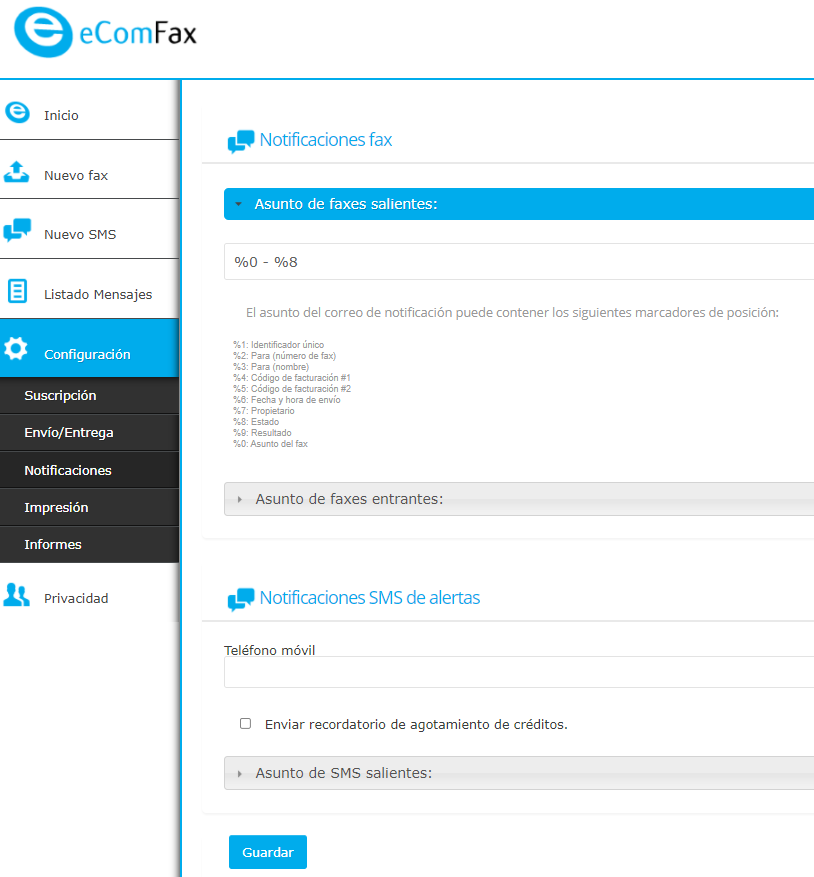Click the eComFax logo
This screenshot has height=877, width=814.
click(x=105, y=32)
